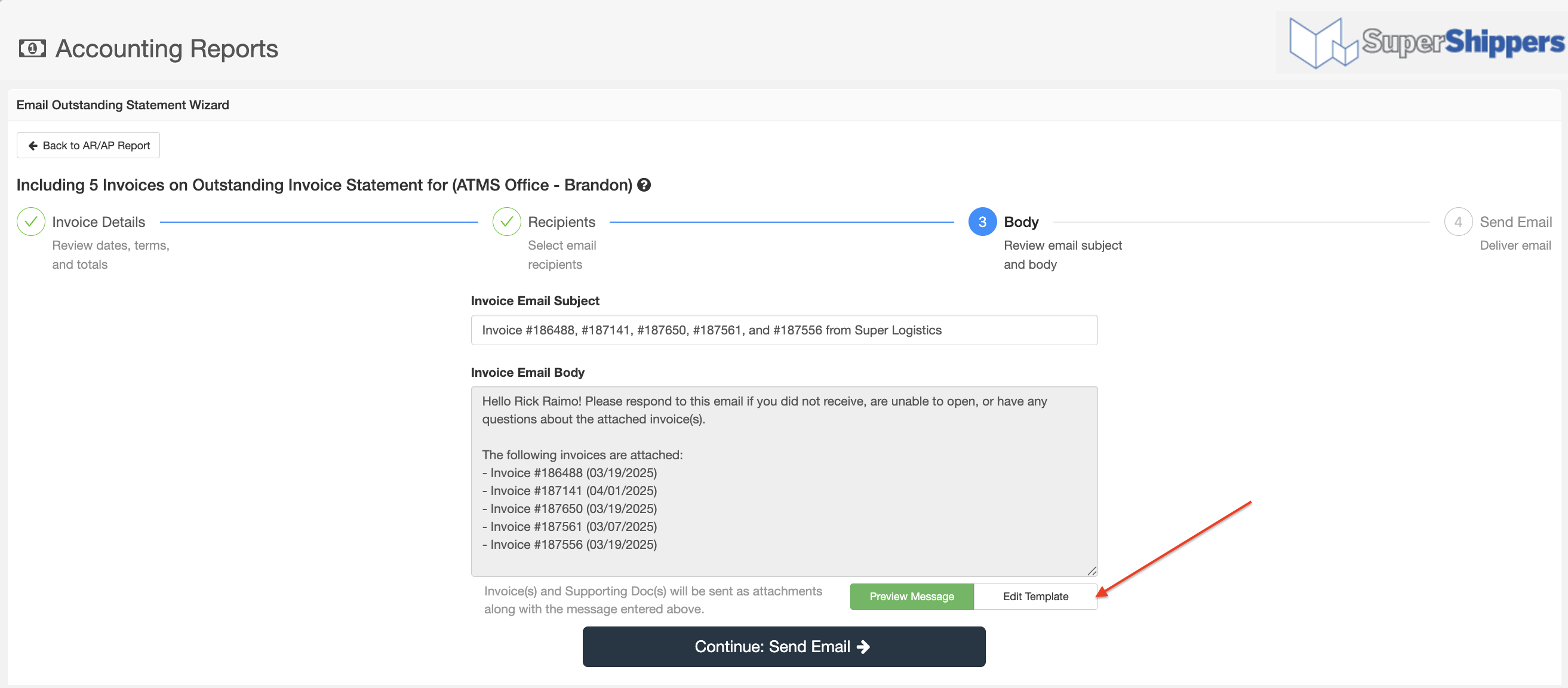Viewport: 1568px width, 688px height.
Task: Select the Recipients step label
Action: click(561, 222)
